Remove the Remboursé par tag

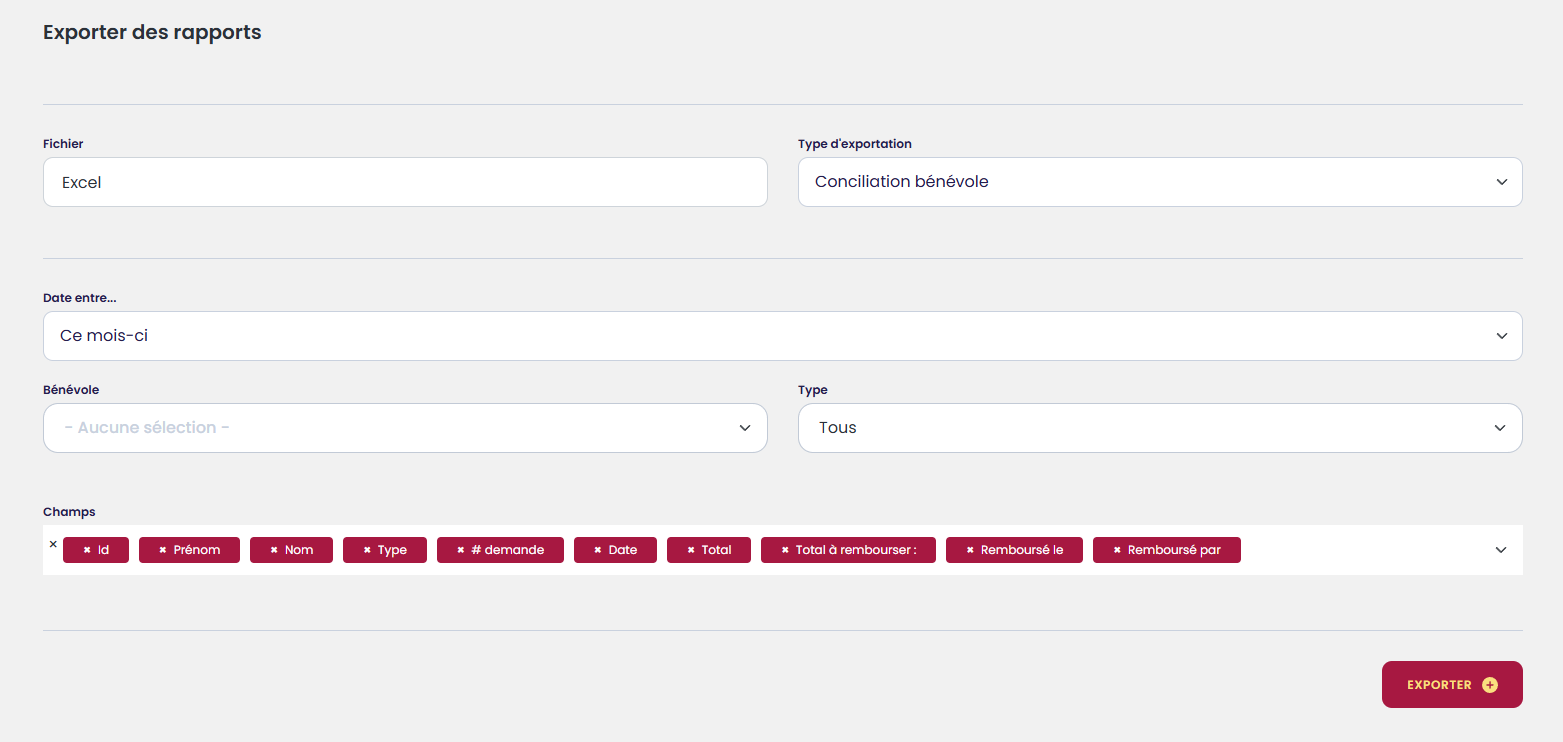click(1117, 550)
